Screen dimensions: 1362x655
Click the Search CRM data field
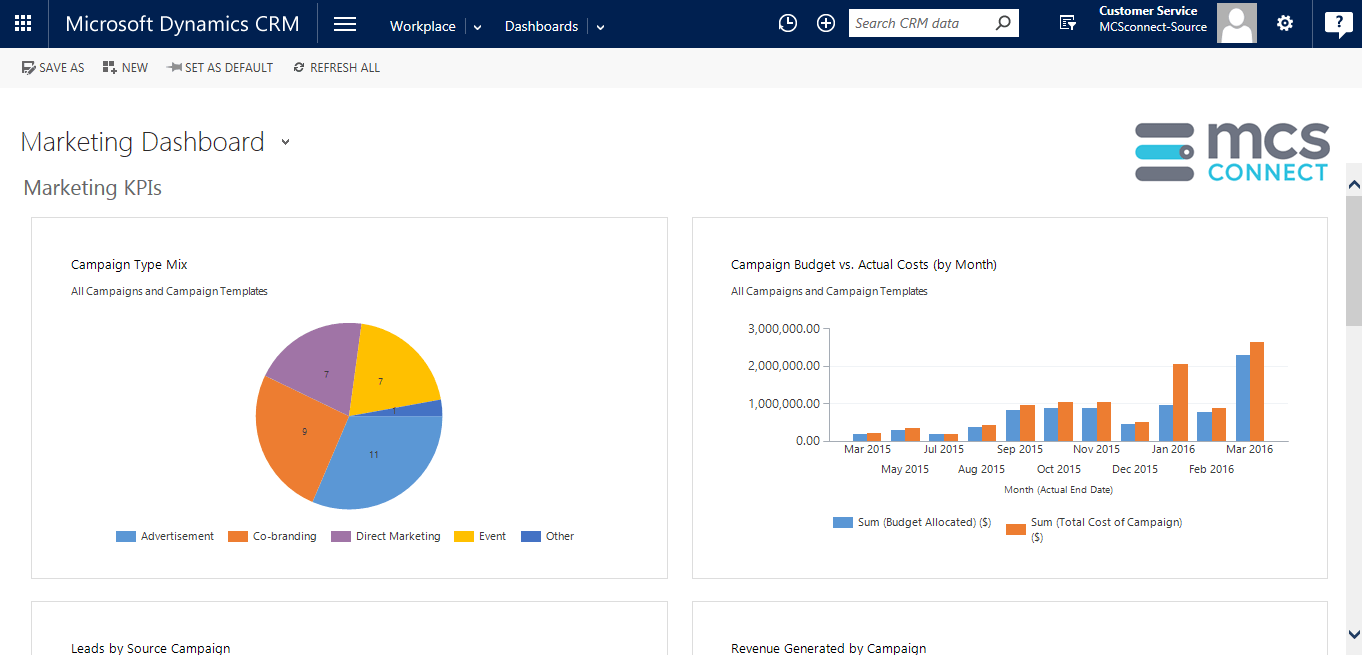918,24
